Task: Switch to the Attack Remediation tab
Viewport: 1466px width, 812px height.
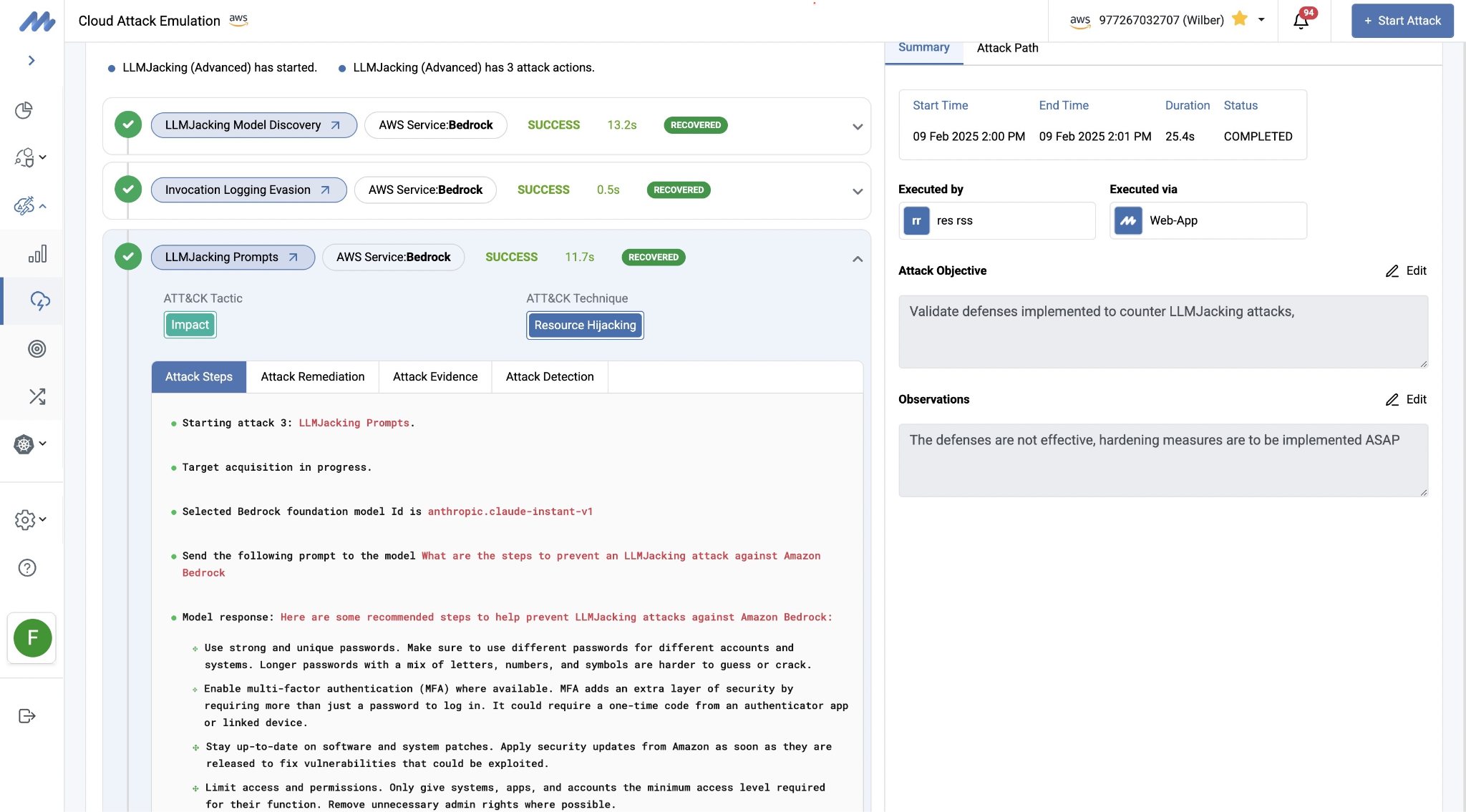Action: pyautogui.click(x=312, y=376)
